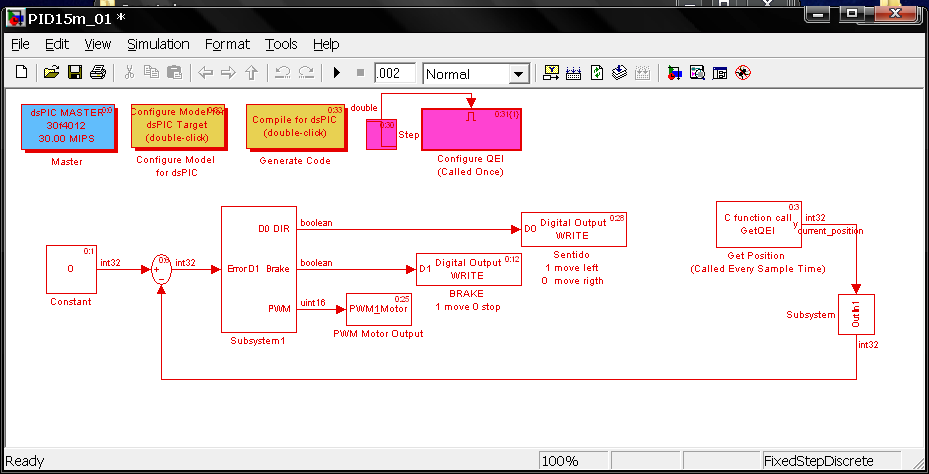This screenshot has height=474, width=929.
Task: Open the Simulation menu
Action: [x=158, y=44]
